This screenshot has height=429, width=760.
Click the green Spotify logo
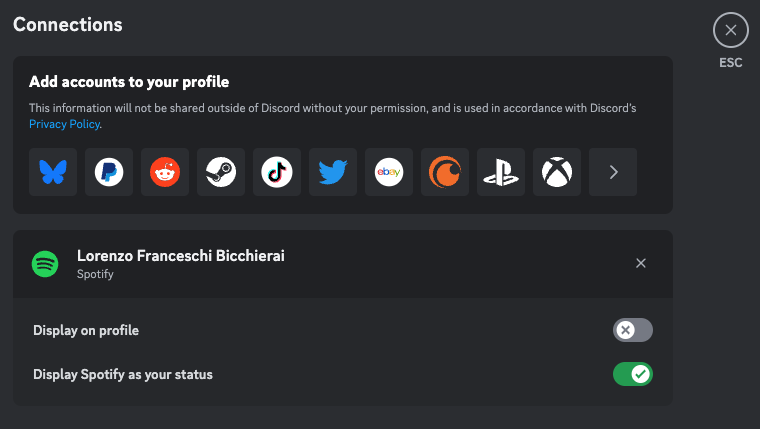pos(45,264)
